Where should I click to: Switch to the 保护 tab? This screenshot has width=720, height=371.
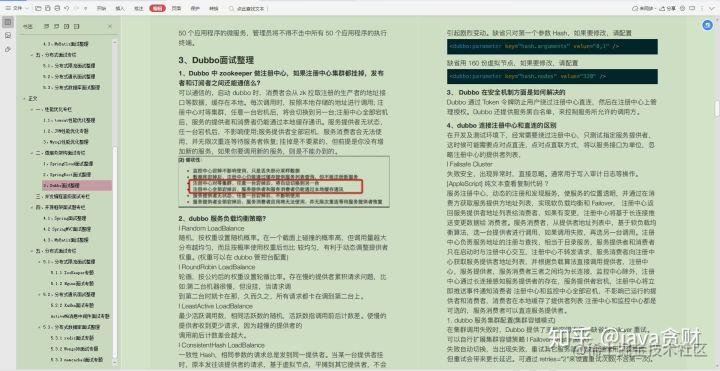[x=195, y=8]
